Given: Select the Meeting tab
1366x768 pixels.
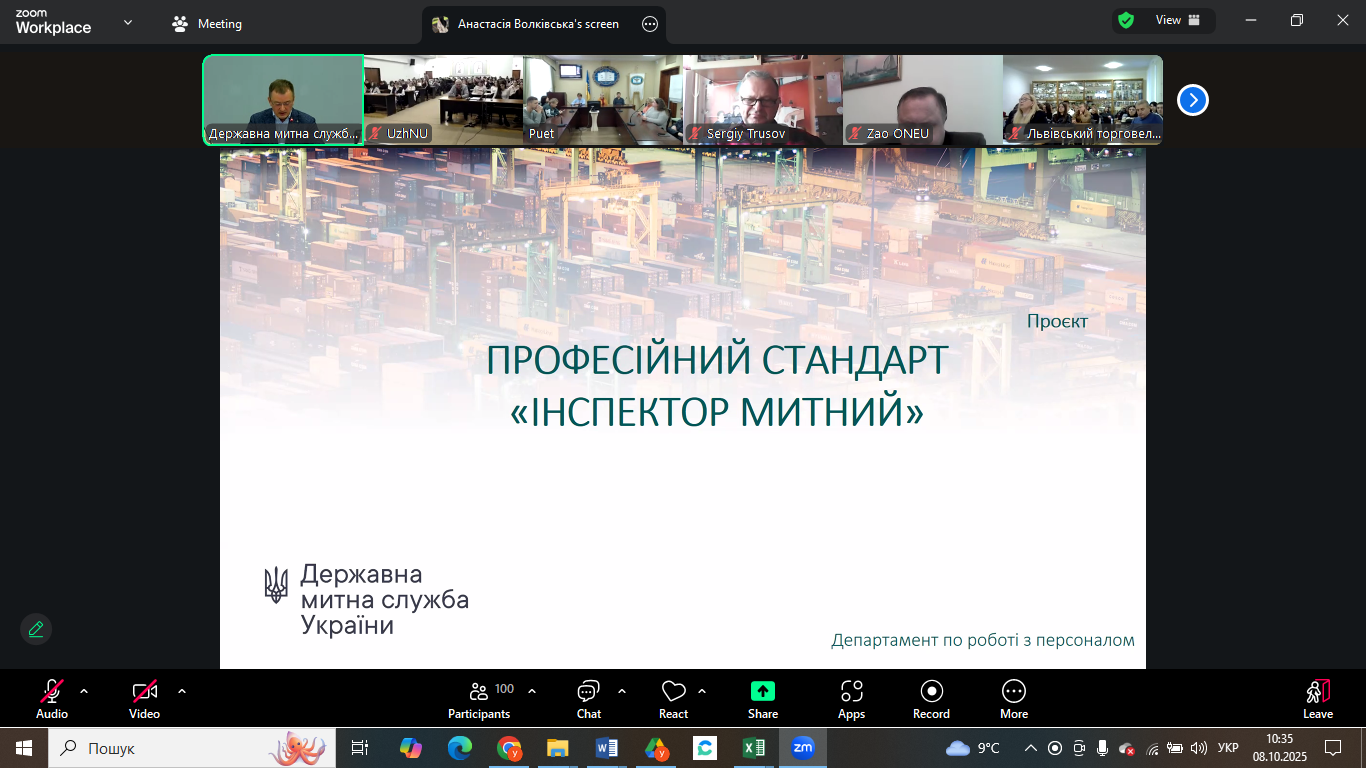Looking at the screenshot, I should tap(208, 24).
